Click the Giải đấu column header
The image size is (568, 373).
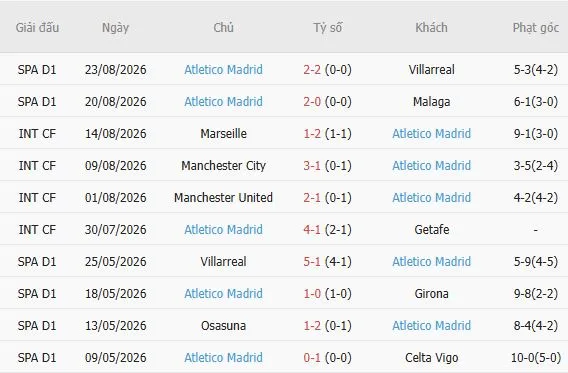pyautogui.click(x=37, y=28)
